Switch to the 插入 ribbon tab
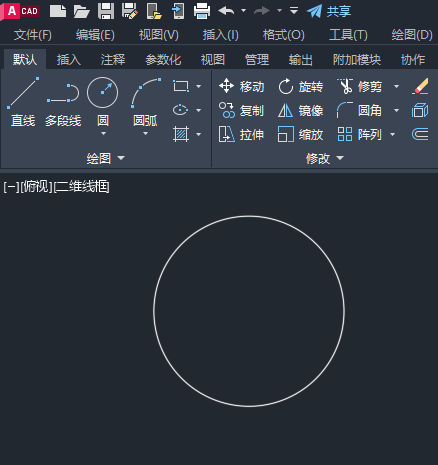The width and height of the screenshot is (438, 465). coord(69,60)
